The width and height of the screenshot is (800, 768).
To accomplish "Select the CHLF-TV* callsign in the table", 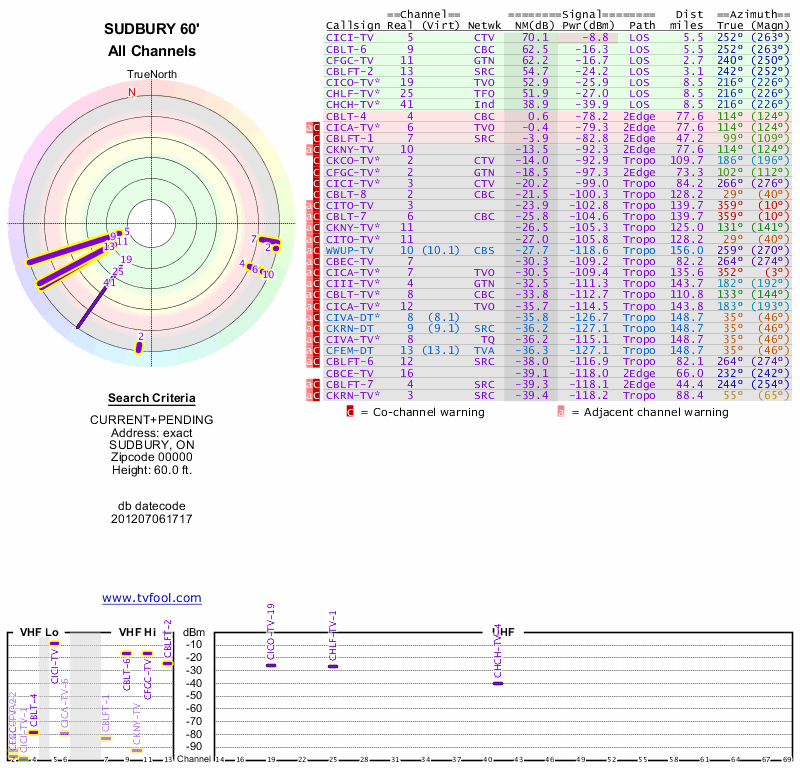I will (353, 93).
